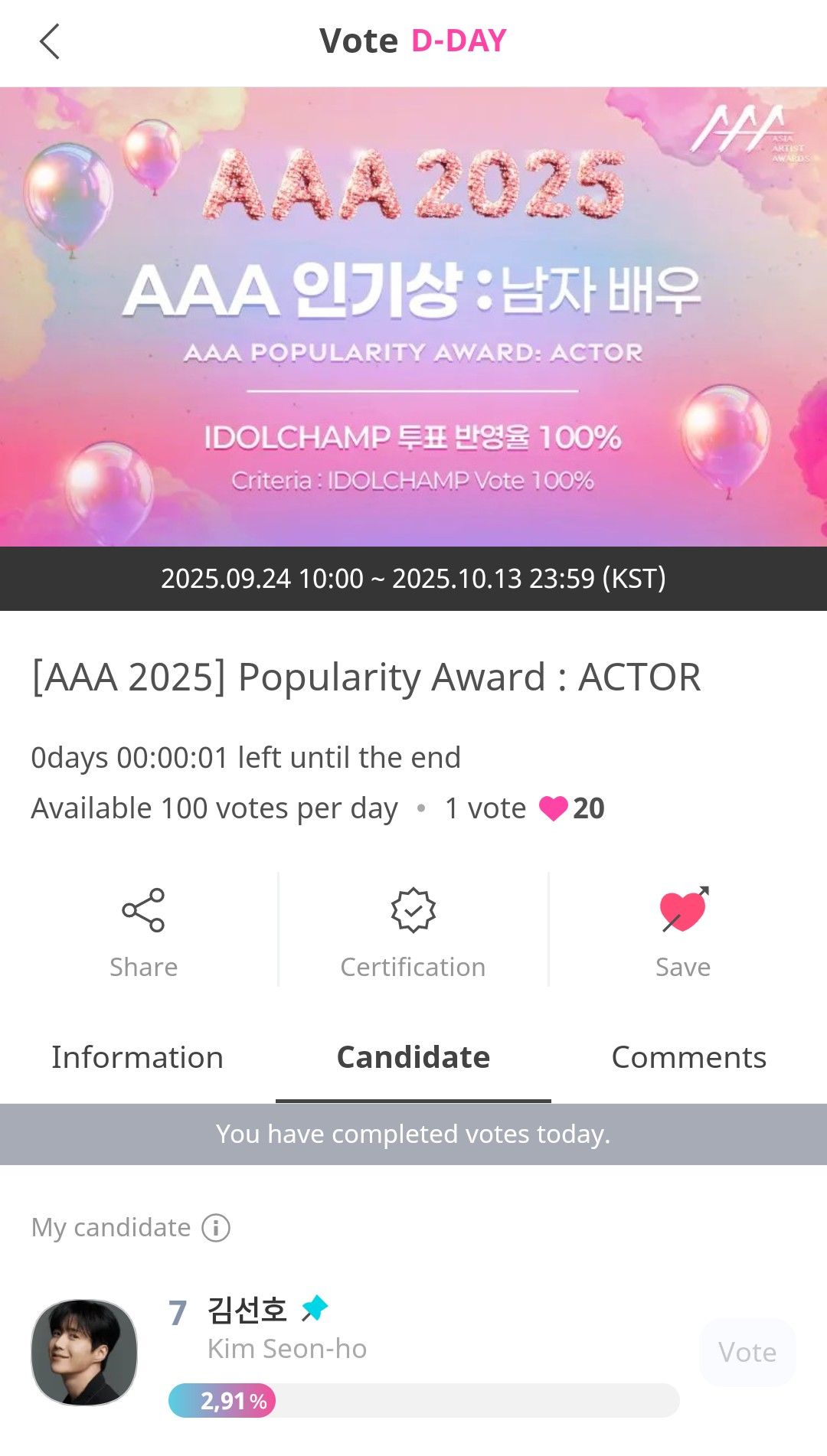Tap the 'You have completed votes today' notice

[x=413, y=1134]
